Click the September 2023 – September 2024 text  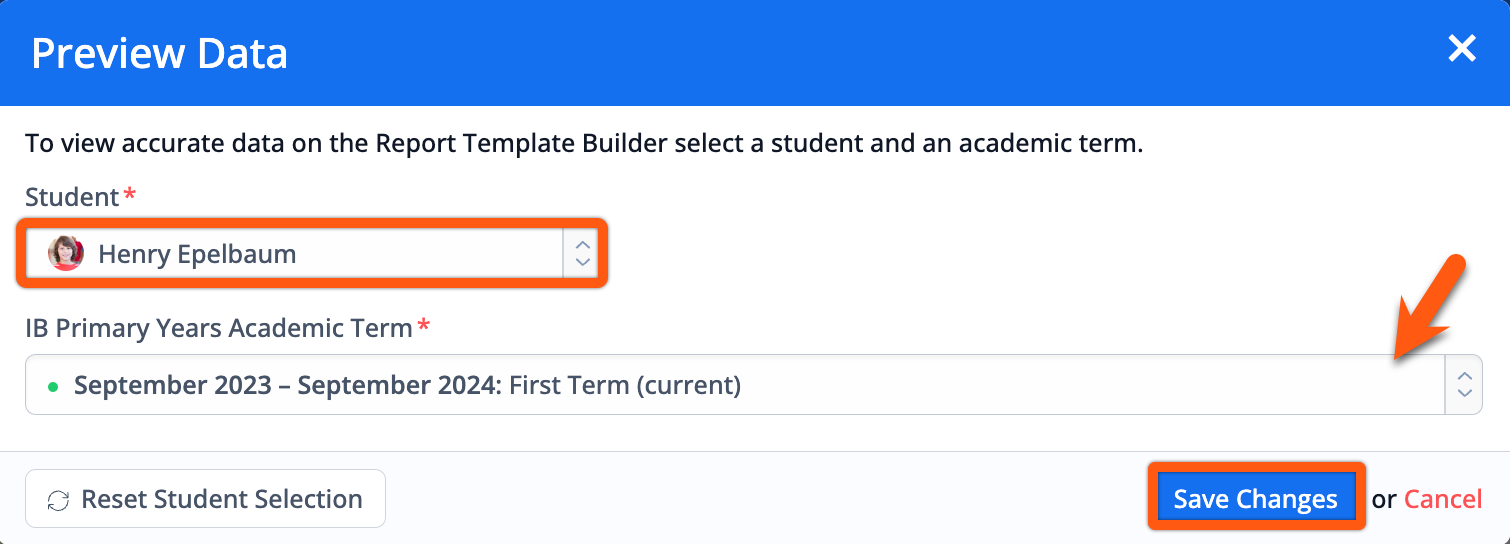[x=288, y=385]
